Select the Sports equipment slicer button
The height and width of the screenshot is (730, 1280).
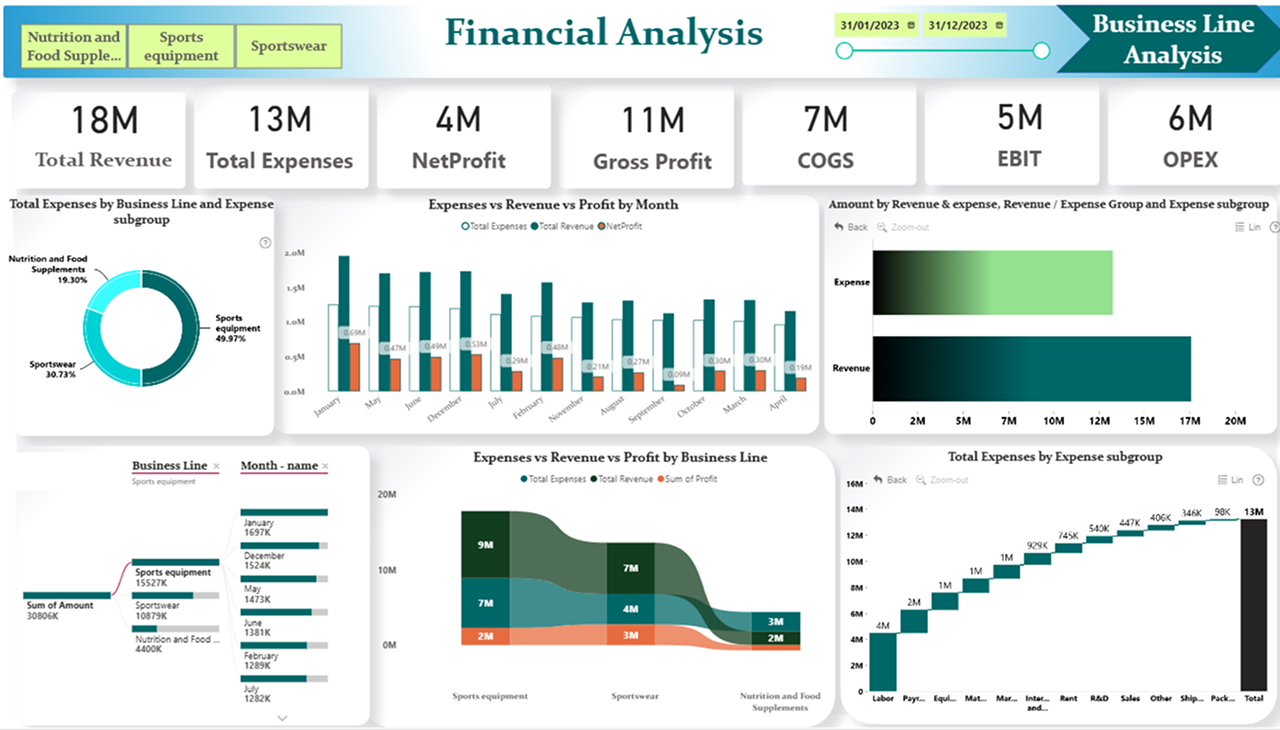pos(180,46)
